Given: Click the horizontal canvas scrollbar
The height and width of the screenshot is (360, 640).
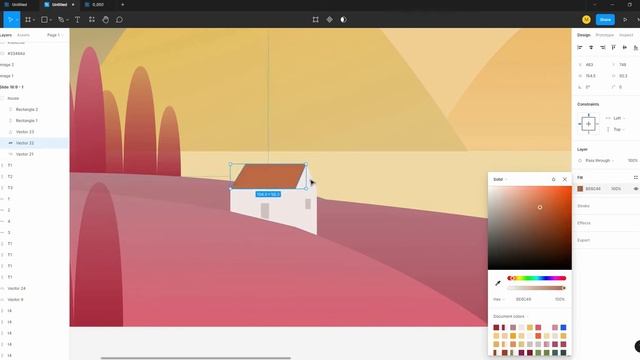Looking at the screenshot, I should 196,358.
